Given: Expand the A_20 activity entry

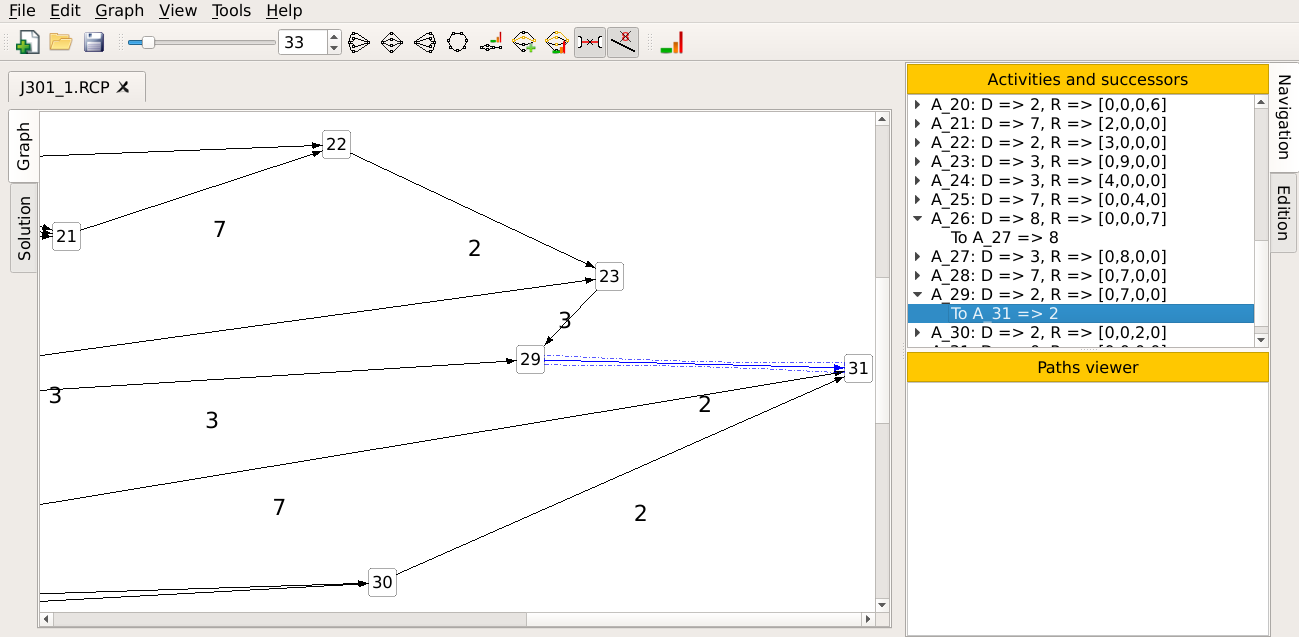Looking at the screenshot, I should click(x=917, y=105).
